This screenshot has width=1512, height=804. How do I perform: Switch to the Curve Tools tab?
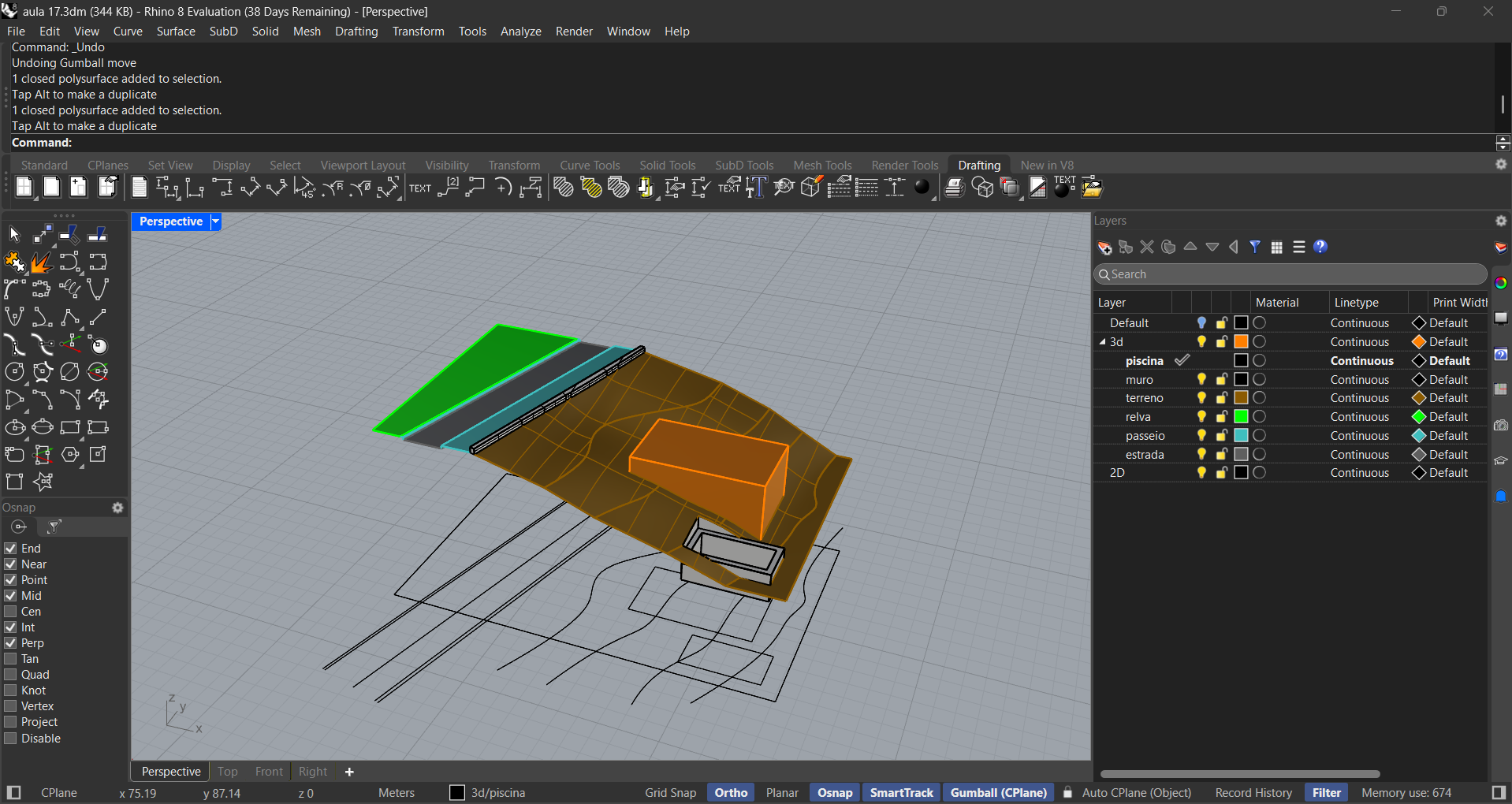click(x=590, y=165)
